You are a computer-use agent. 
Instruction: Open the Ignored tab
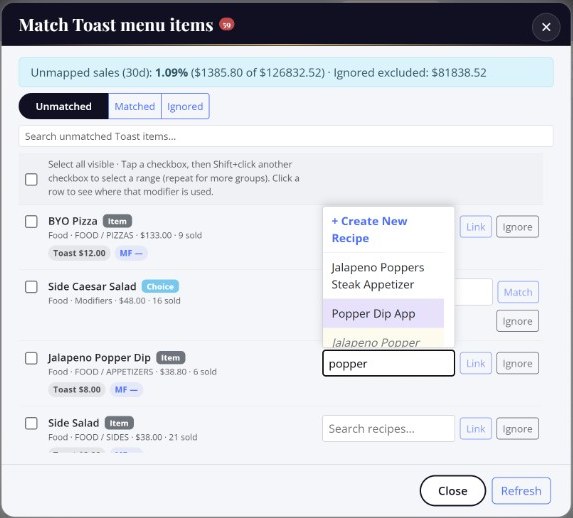(x=185, y=106)
